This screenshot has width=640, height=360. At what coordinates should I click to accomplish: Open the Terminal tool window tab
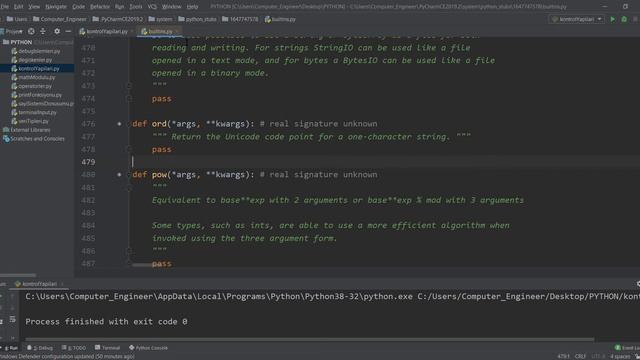pos(107,348)
